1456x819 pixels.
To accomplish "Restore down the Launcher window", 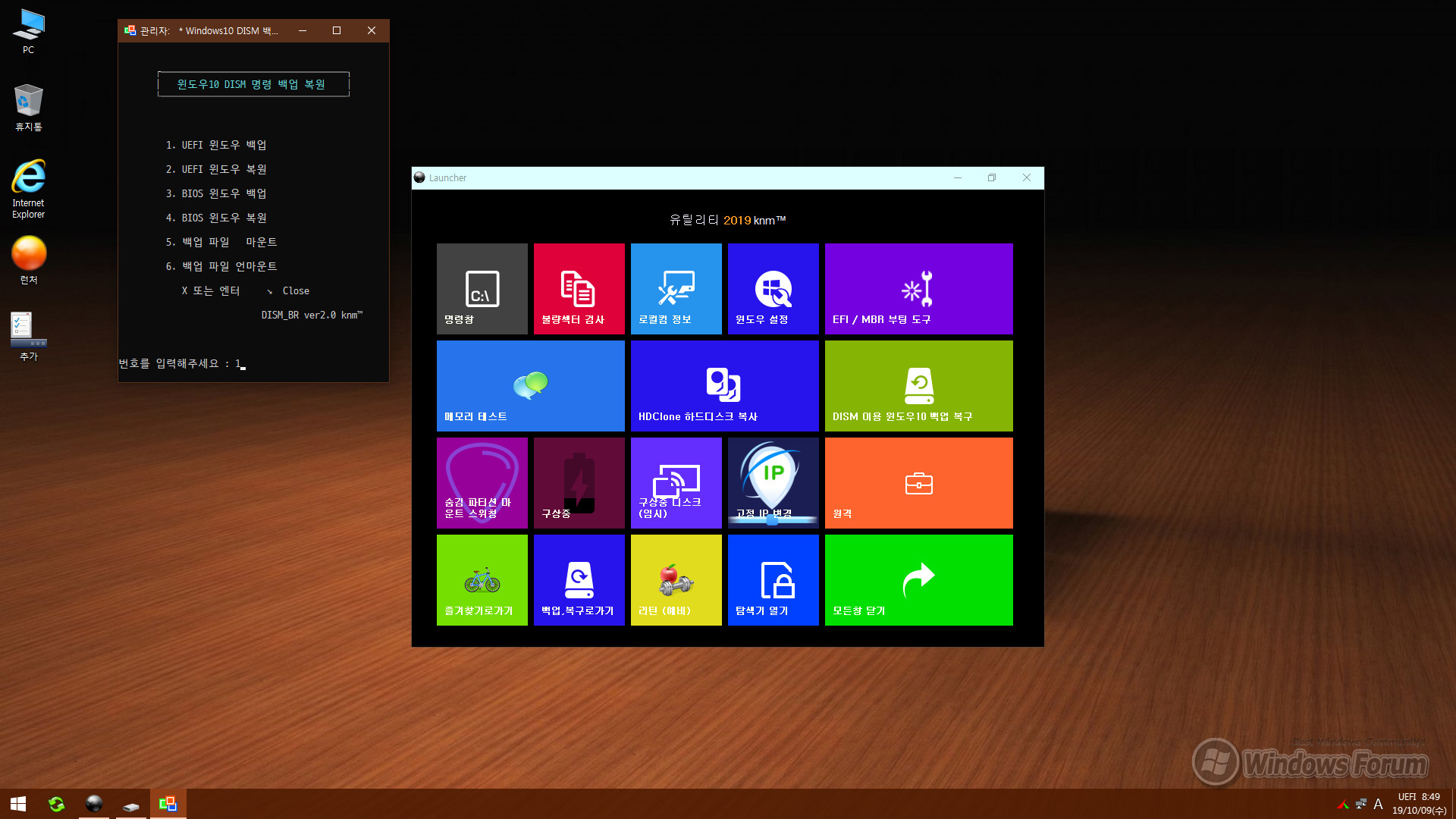I will (x=992, y=177).
